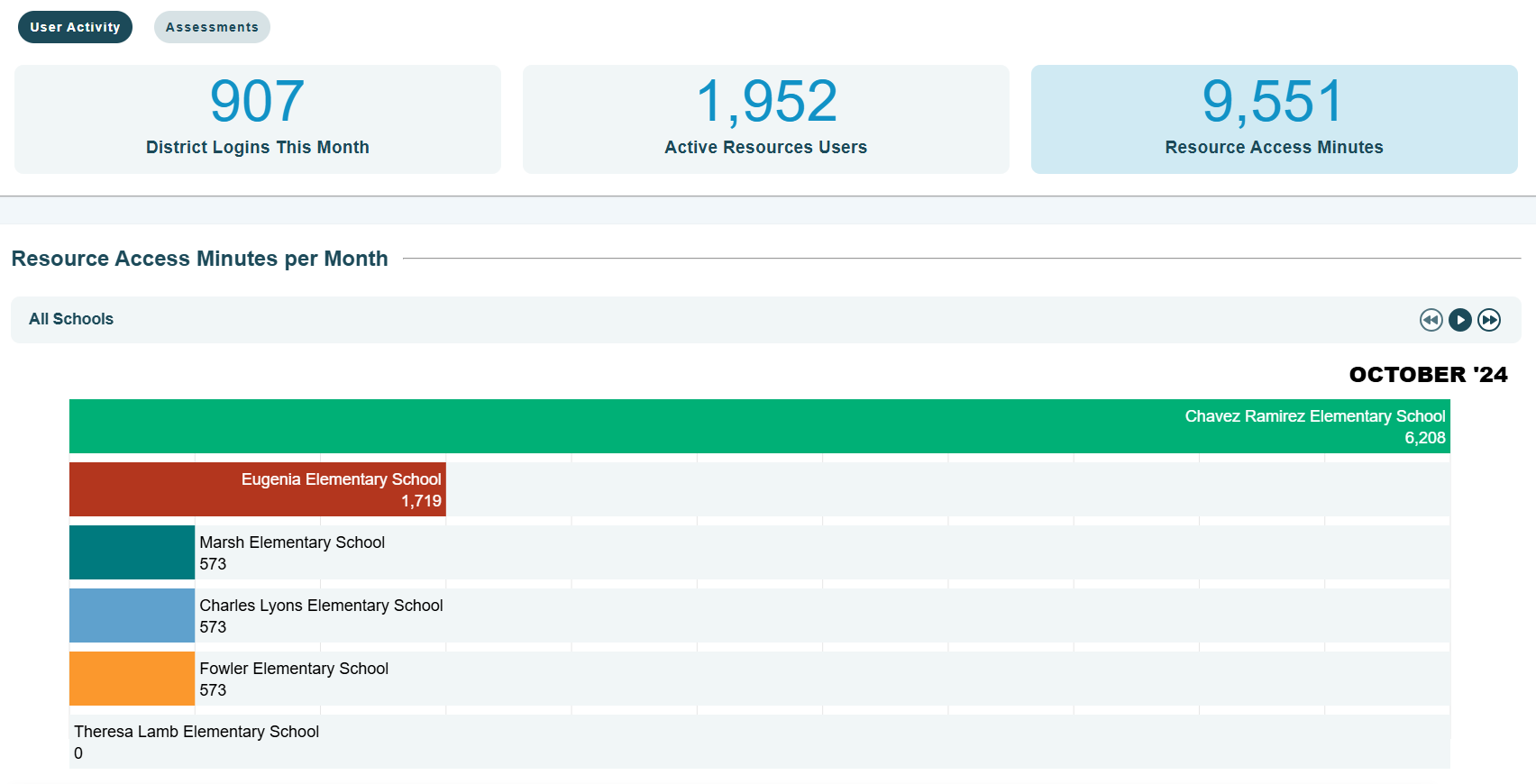This screenshot has width=1536, height=784.
Task: Click the 9,551 minutes number
Action: tap(1273, 101)
